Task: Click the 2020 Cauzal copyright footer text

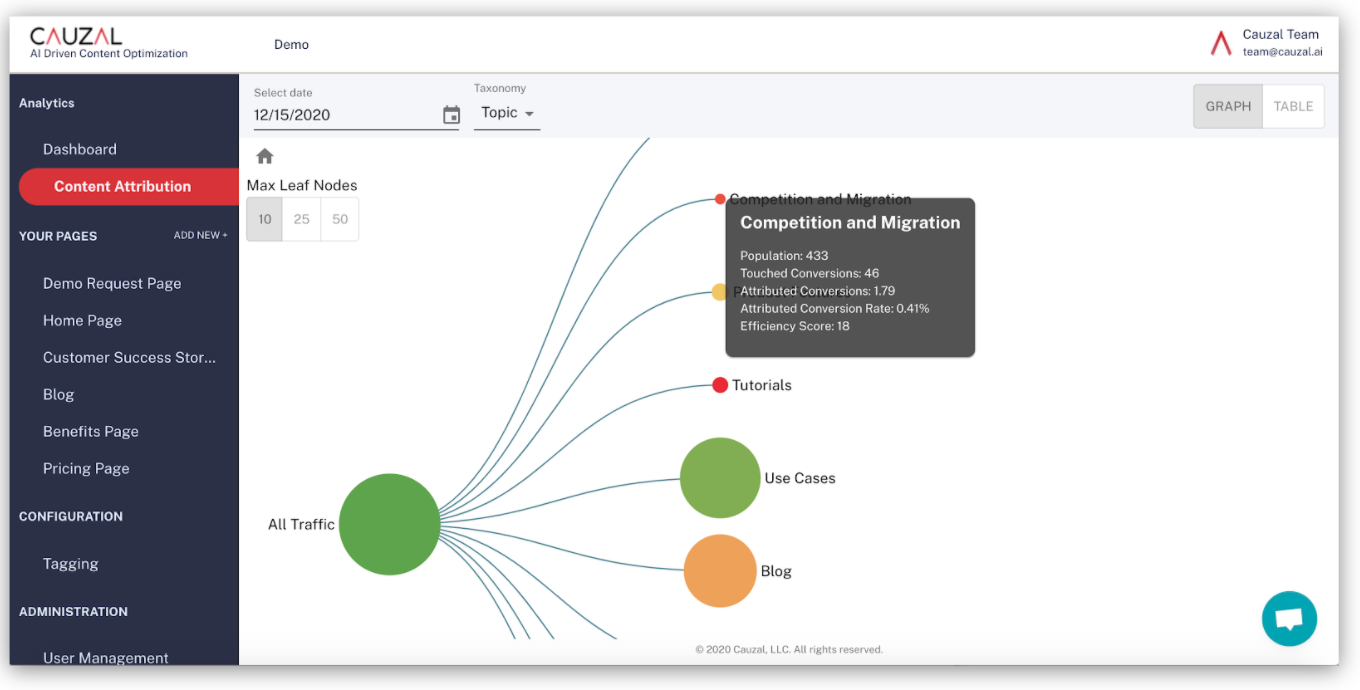Action: click(x=789, y=649)
